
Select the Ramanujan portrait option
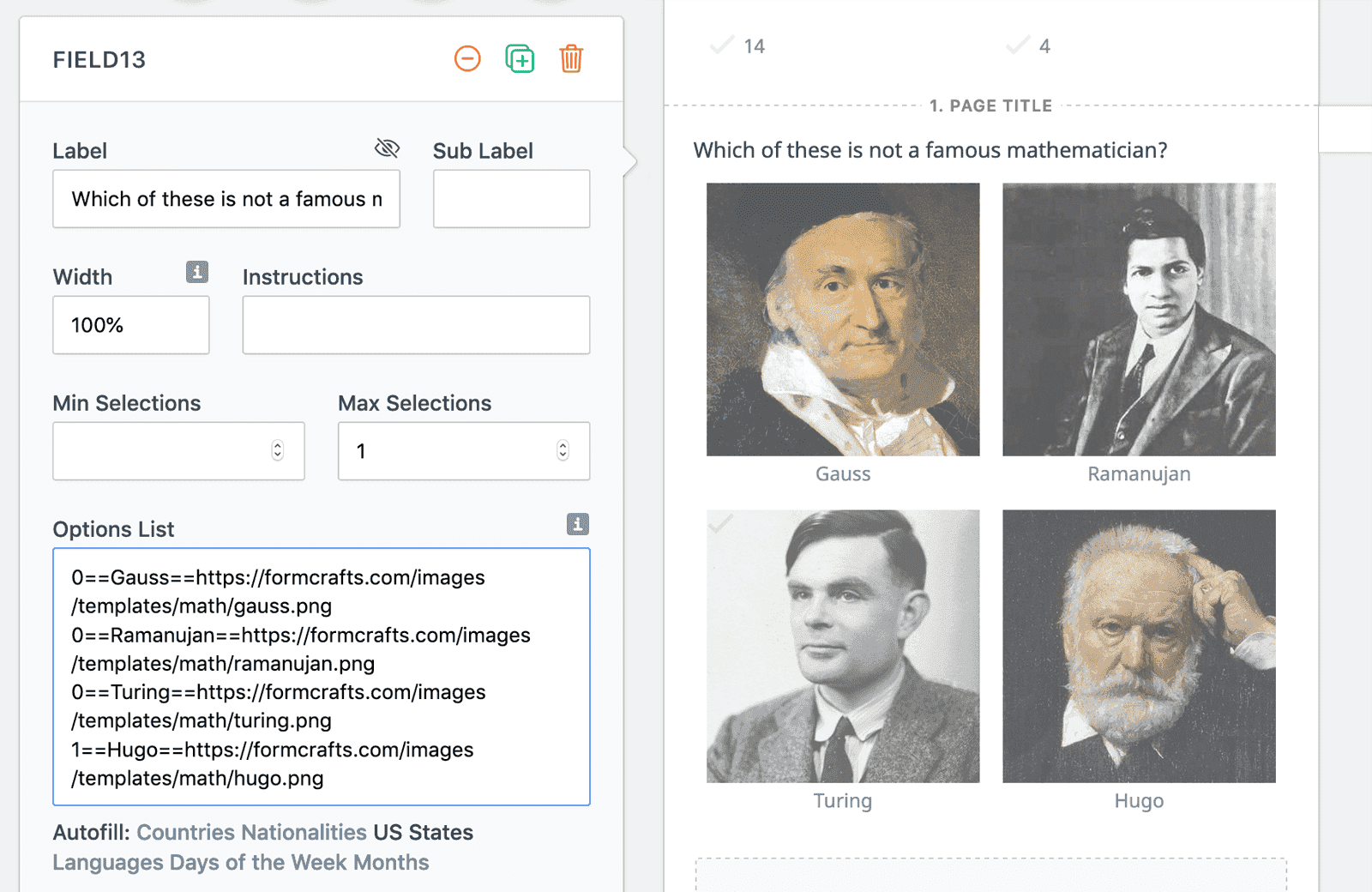click(1139, 319)
